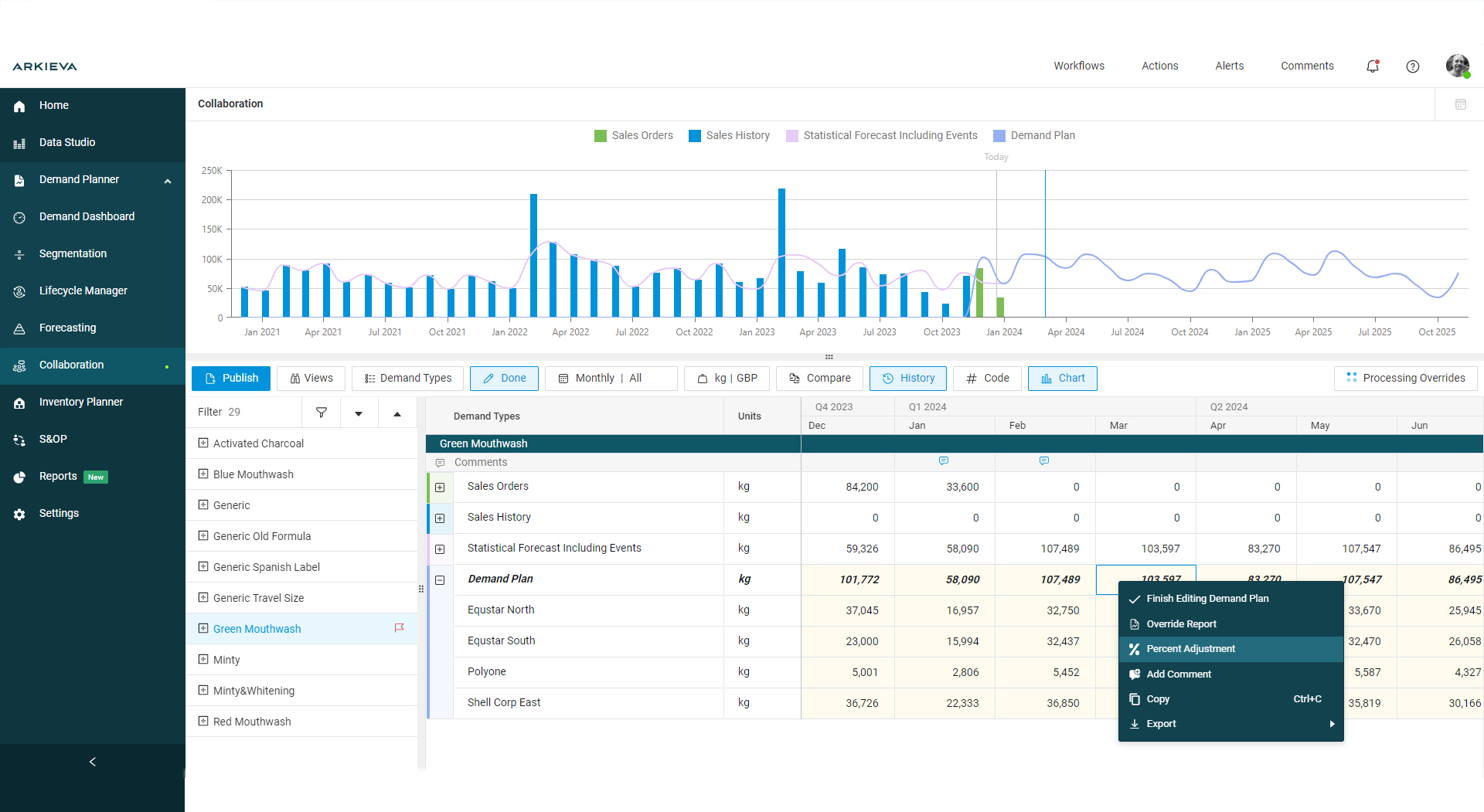
Task: Expand the Sales Orders row with its plus icon
Action: click(440, 488)
